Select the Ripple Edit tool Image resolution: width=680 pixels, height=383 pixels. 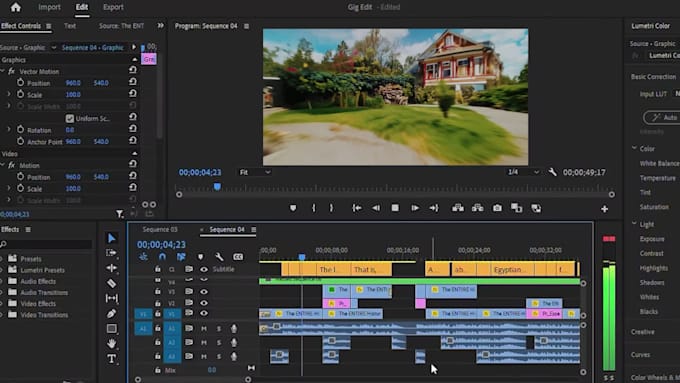tap(111, 268)
